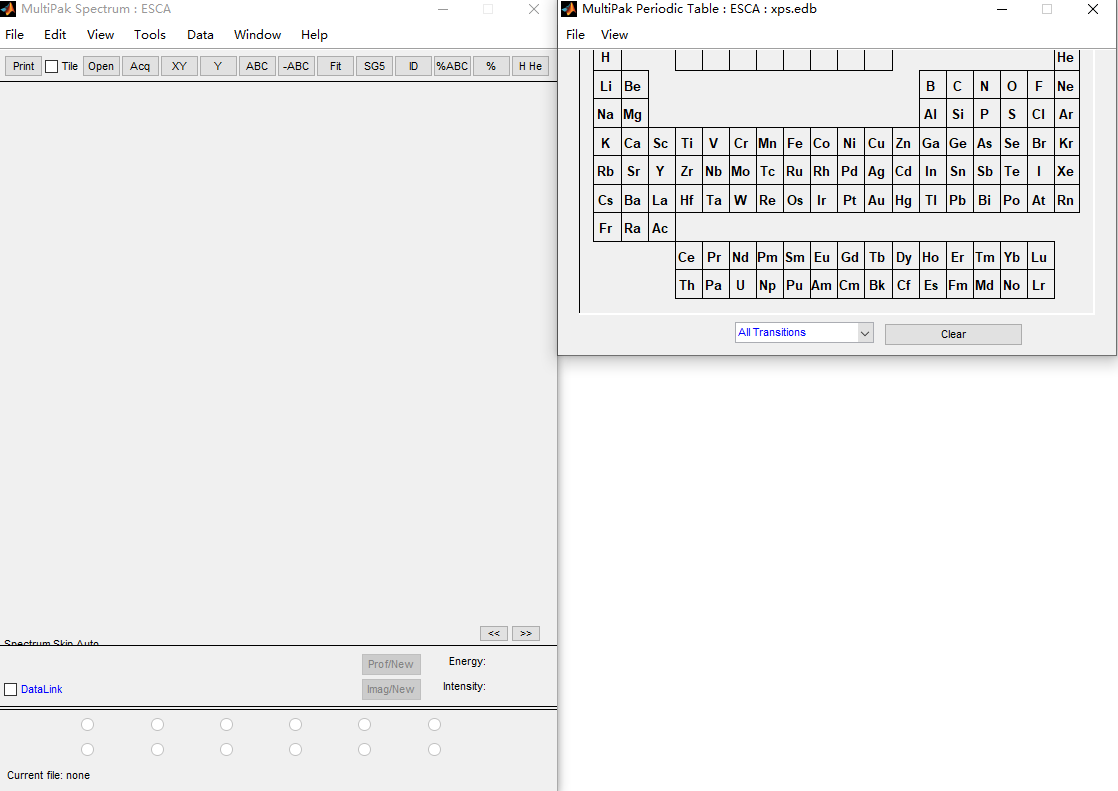Enable the Tile checkbox
This screenshot has width=1118, height=791.
coord(52,67)
